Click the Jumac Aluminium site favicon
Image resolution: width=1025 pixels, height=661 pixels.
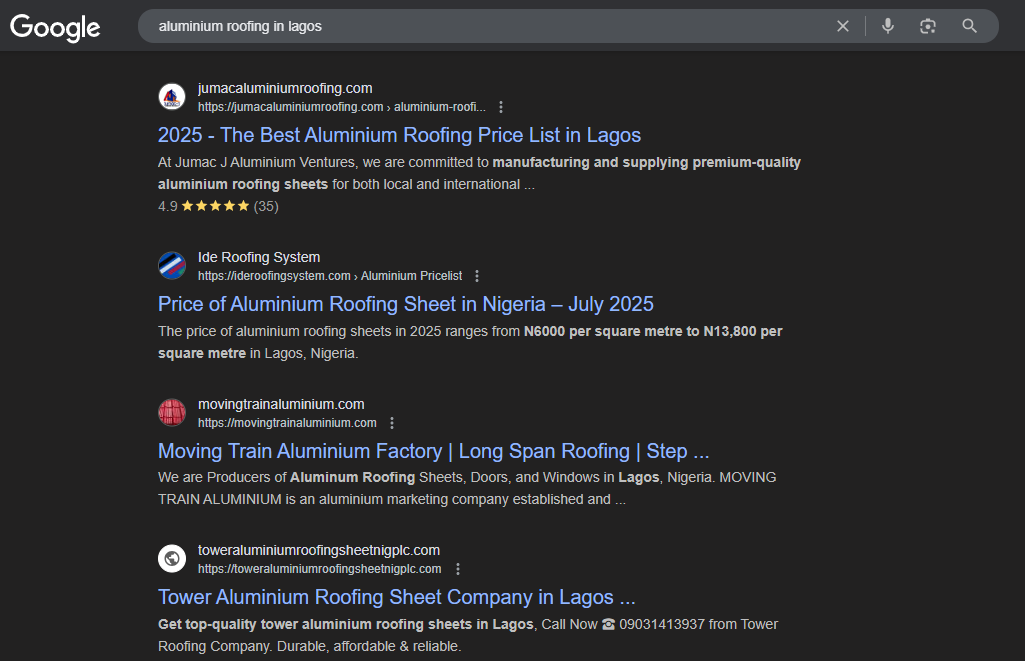172,97
